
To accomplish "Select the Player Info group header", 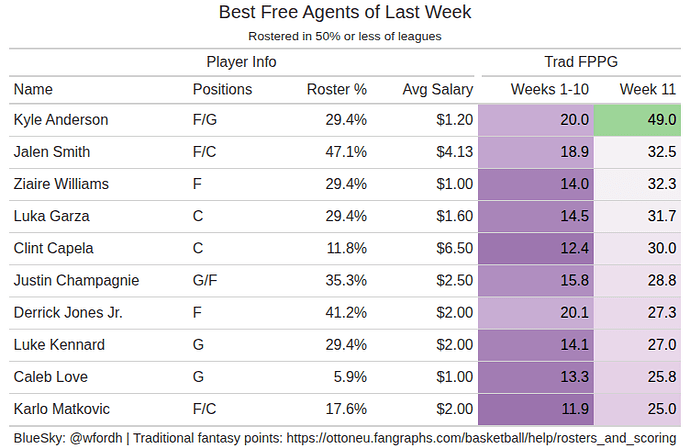I will coord(241,62).
